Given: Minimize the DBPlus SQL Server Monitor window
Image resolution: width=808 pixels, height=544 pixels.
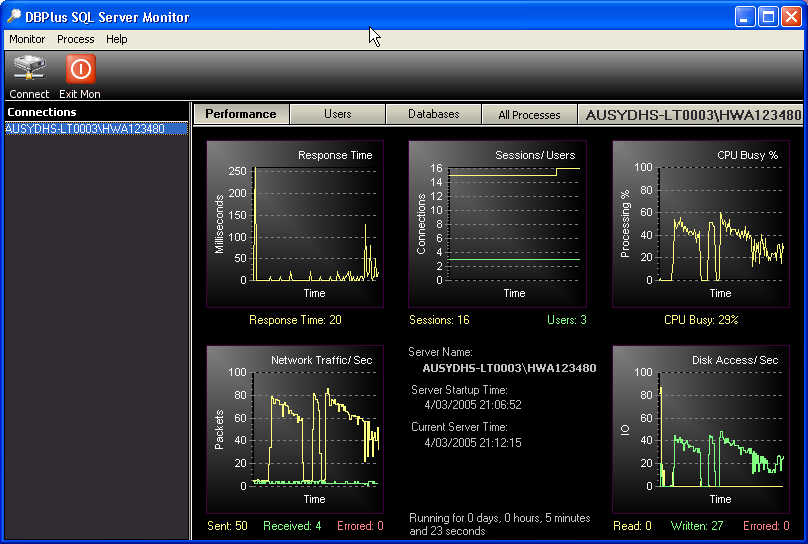Looking at the screenshot, I should [745, 16].
